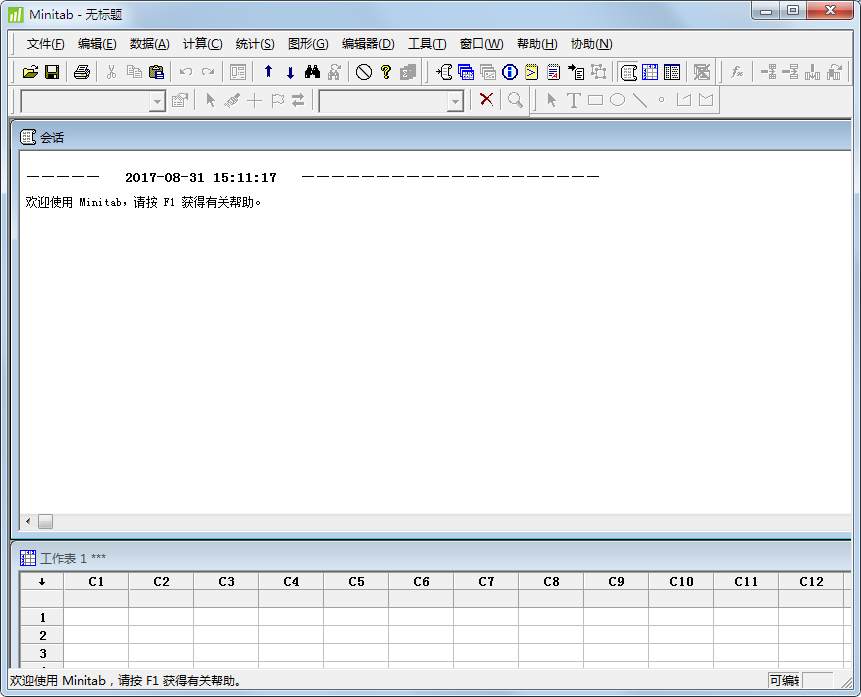Screen dimensions: 861x697
Task: Click the session horizontal scrollbar thumb
Action: coord(46,521)
